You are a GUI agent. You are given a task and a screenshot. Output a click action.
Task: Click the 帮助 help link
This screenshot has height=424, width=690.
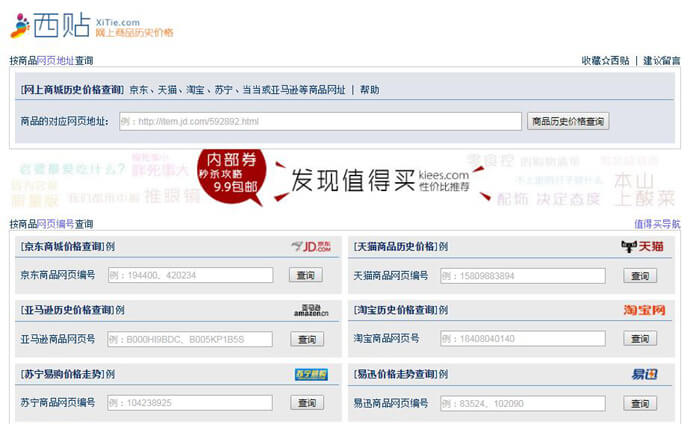tap(369, 90)
